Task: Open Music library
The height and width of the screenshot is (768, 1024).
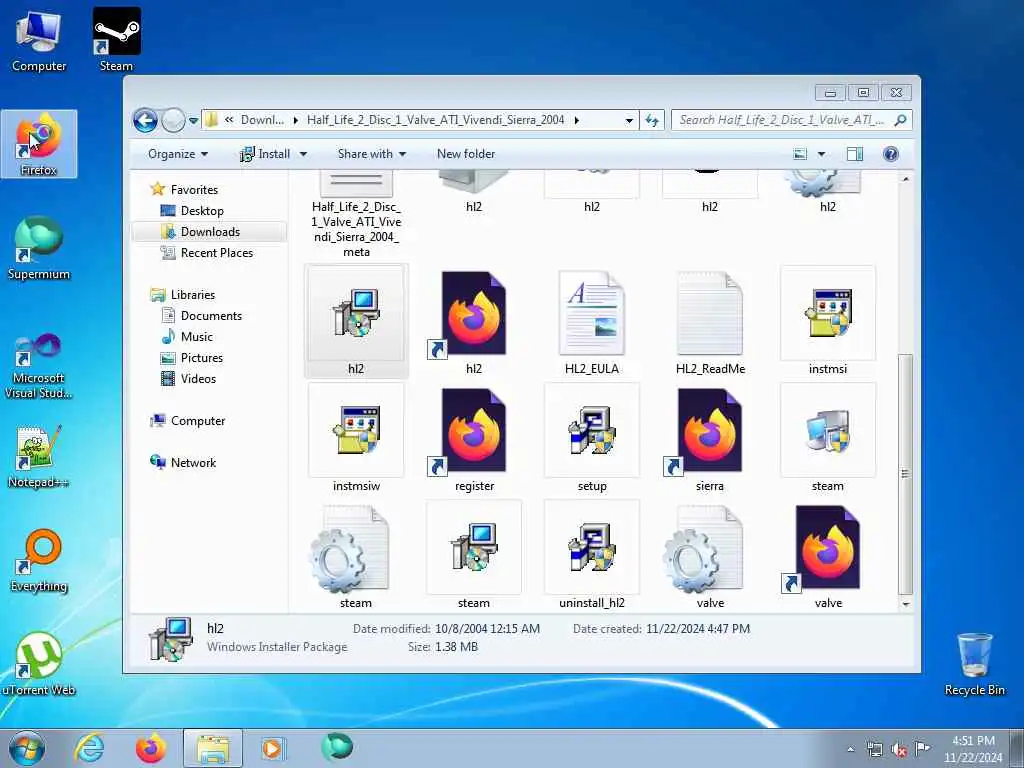Action: pyautogui.click(x=197, y=336)
